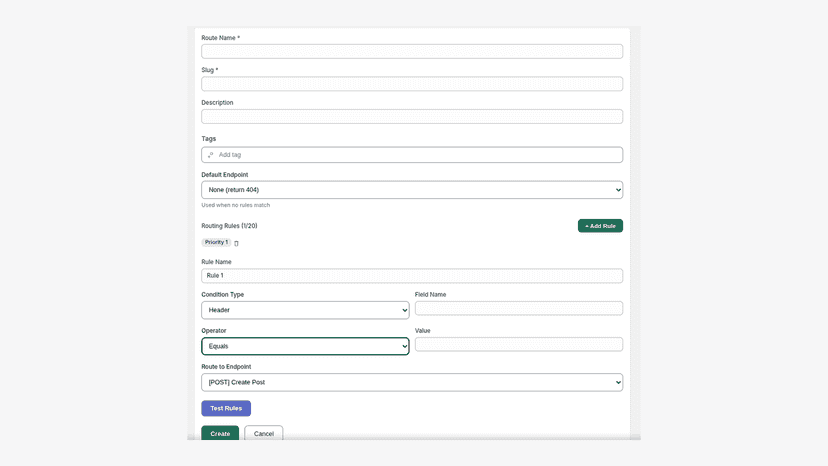Open the Default Endpoint dropdown

(412, 190)
